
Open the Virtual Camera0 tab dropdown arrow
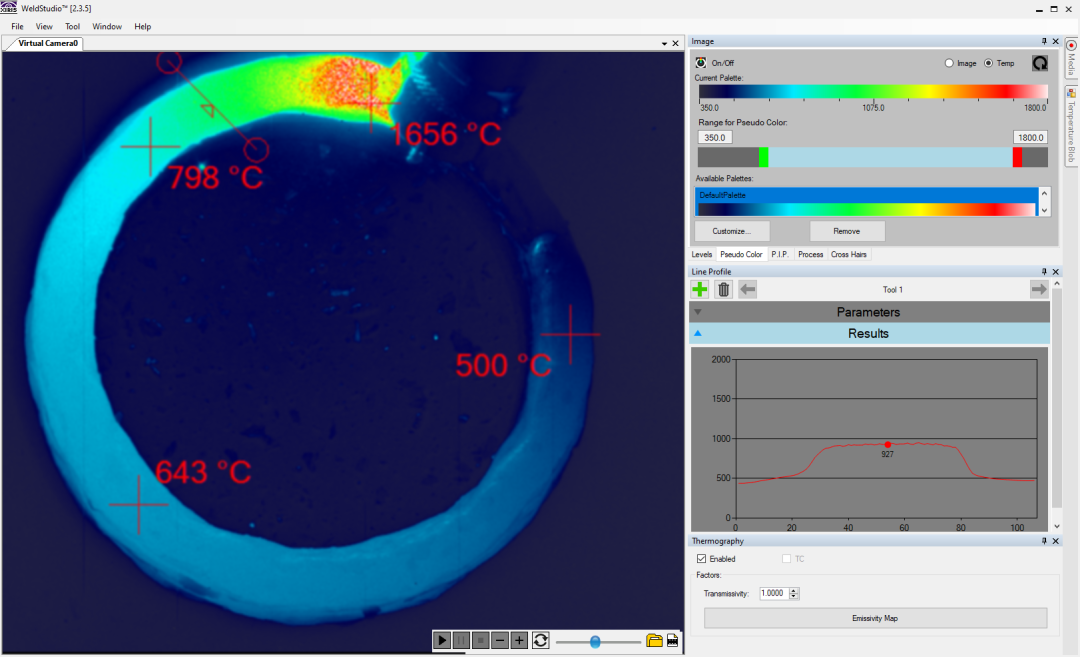pos(664,43)
